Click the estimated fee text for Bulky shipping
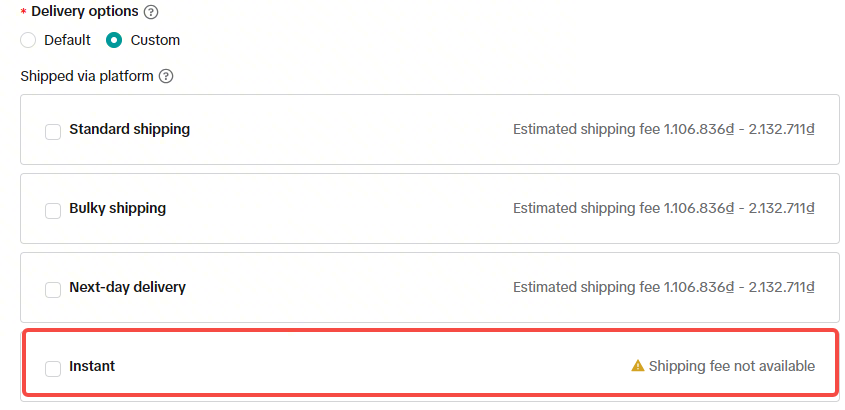845x410 pixels. [664, 208]
